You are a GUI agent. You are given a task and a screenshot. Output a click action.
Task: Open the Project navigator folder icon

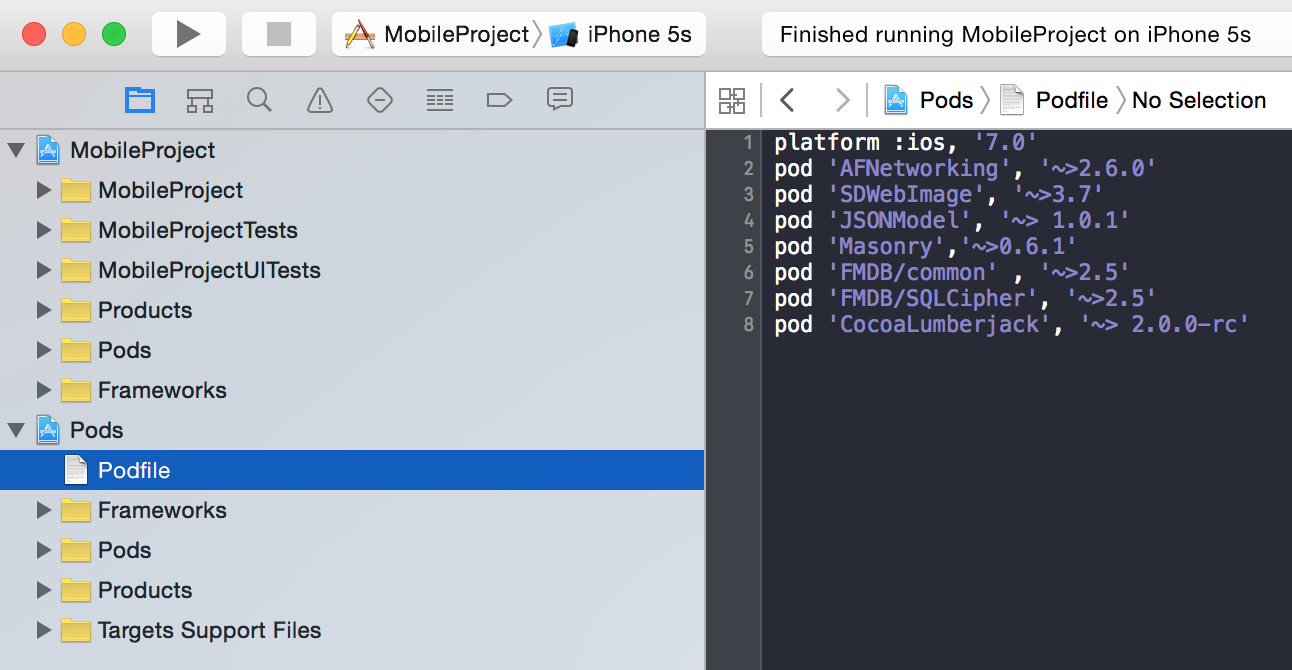pyautogui.click(x=140, y=100)
